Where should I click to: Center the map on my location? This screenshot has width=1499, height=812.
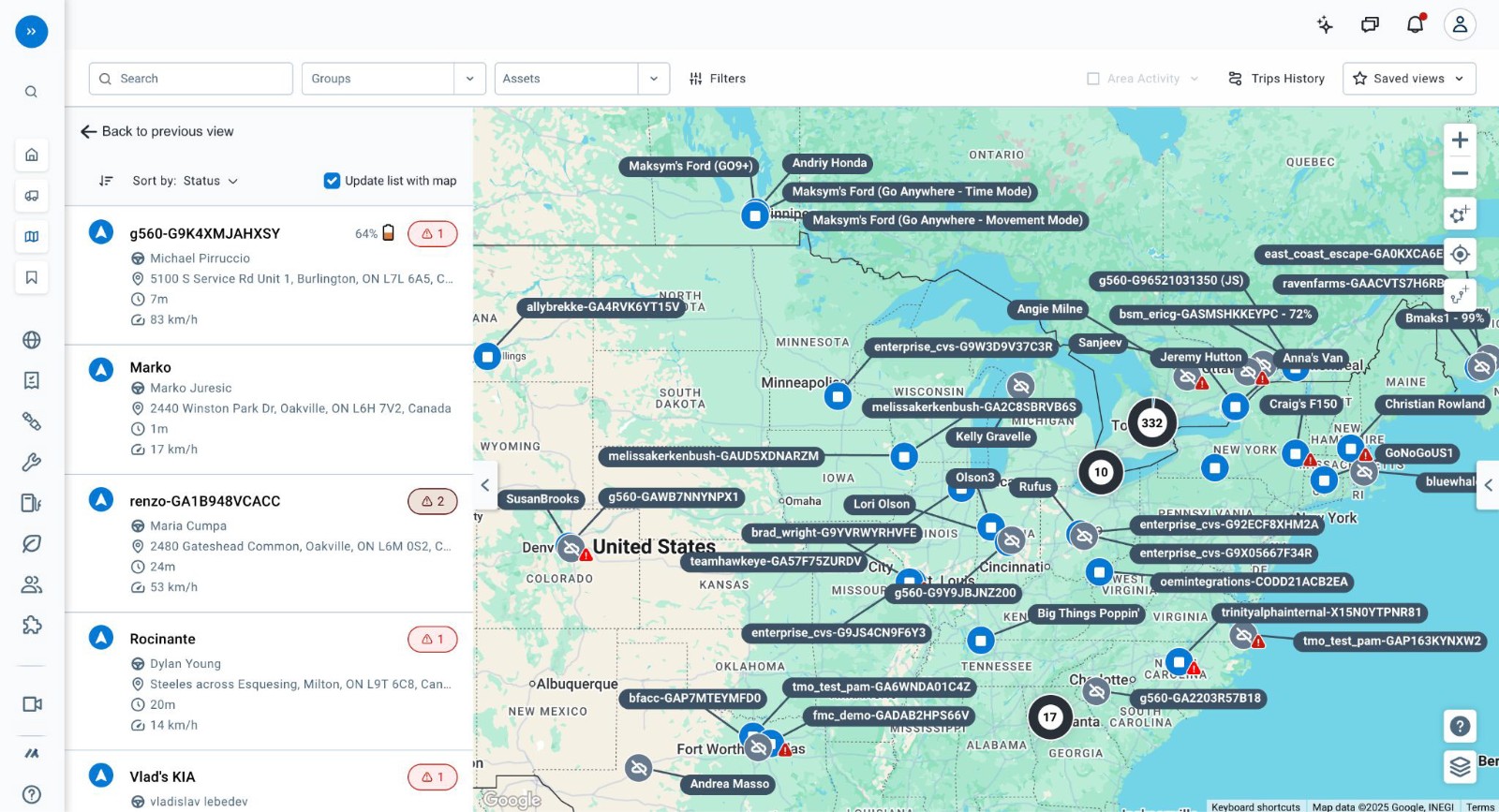(x=1460, y=254)
